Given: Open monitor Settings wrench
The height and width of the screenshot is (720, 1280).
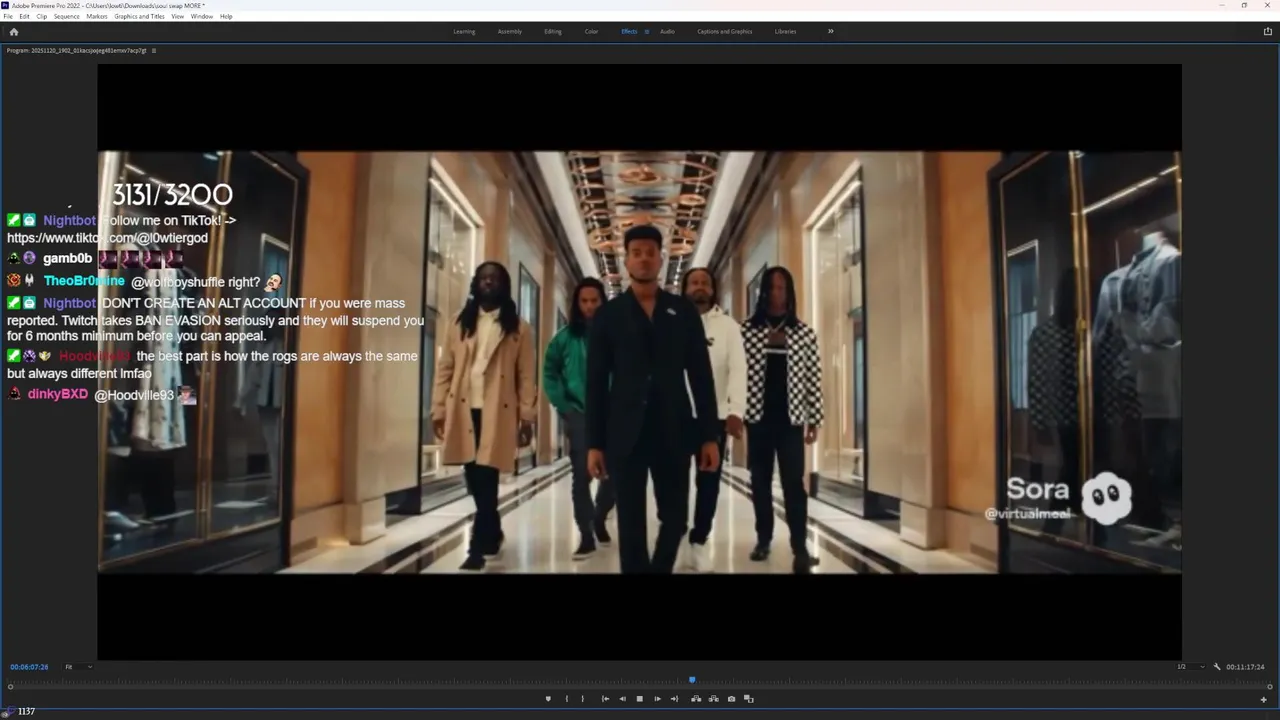Looking at the screenshot, I should tap(1217, 667).
